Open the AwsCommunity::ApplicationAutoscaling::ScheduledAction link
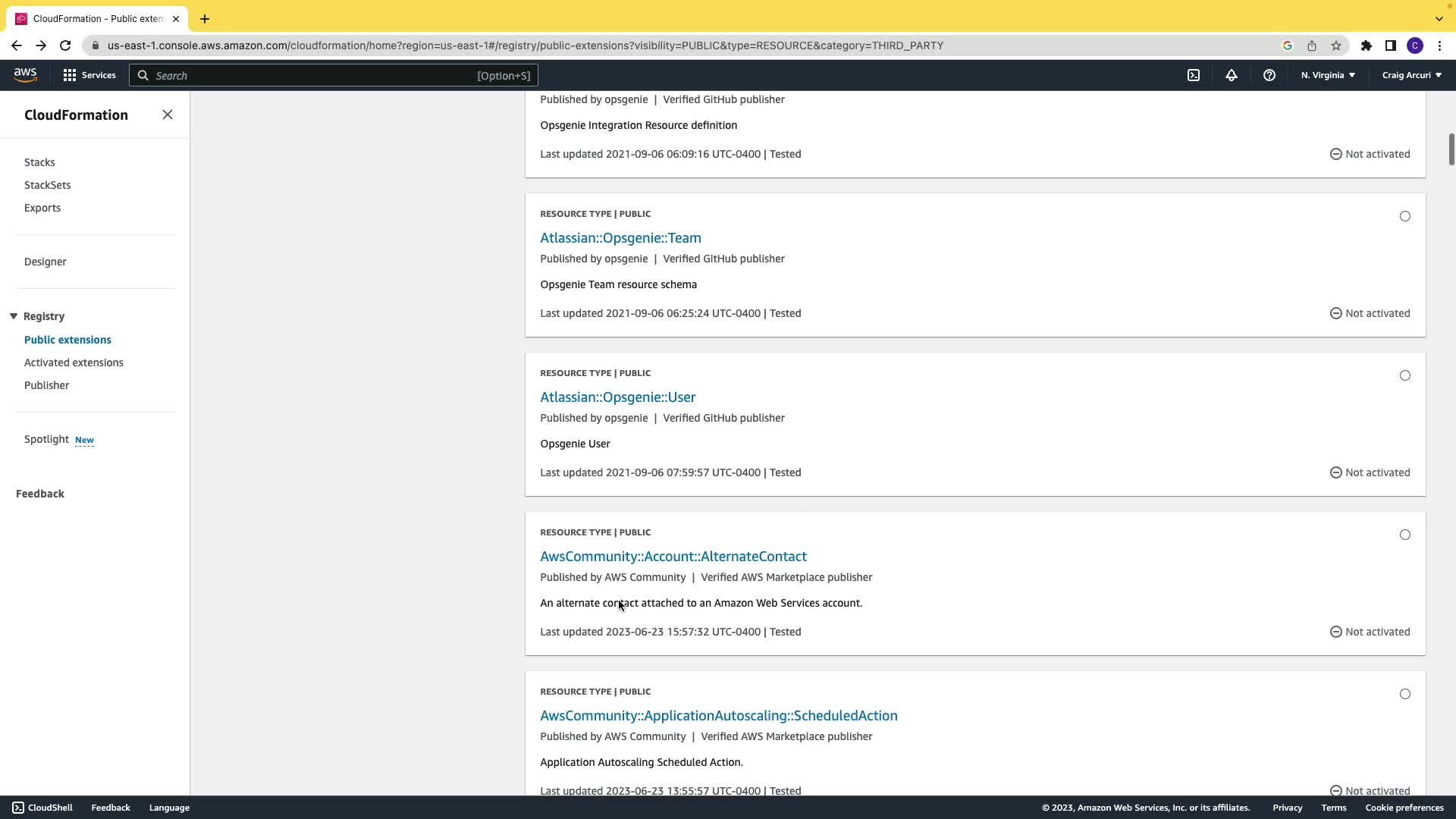The width and height of the screenshot is (1456, 819). [x=718, y=715]
